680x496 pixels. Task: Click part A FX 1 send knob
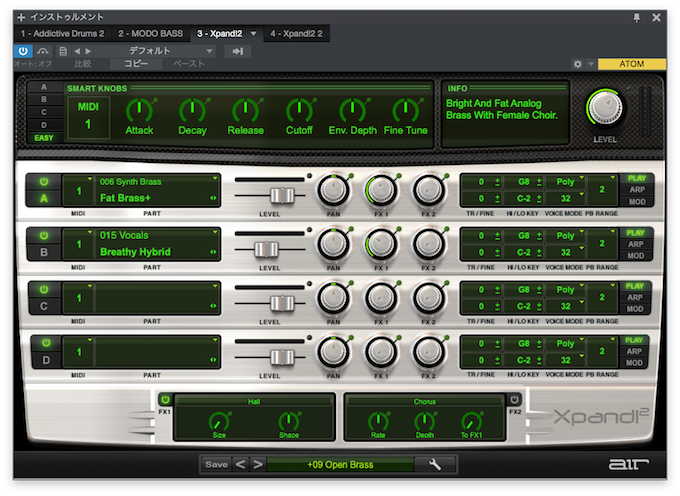pos(381,190)
